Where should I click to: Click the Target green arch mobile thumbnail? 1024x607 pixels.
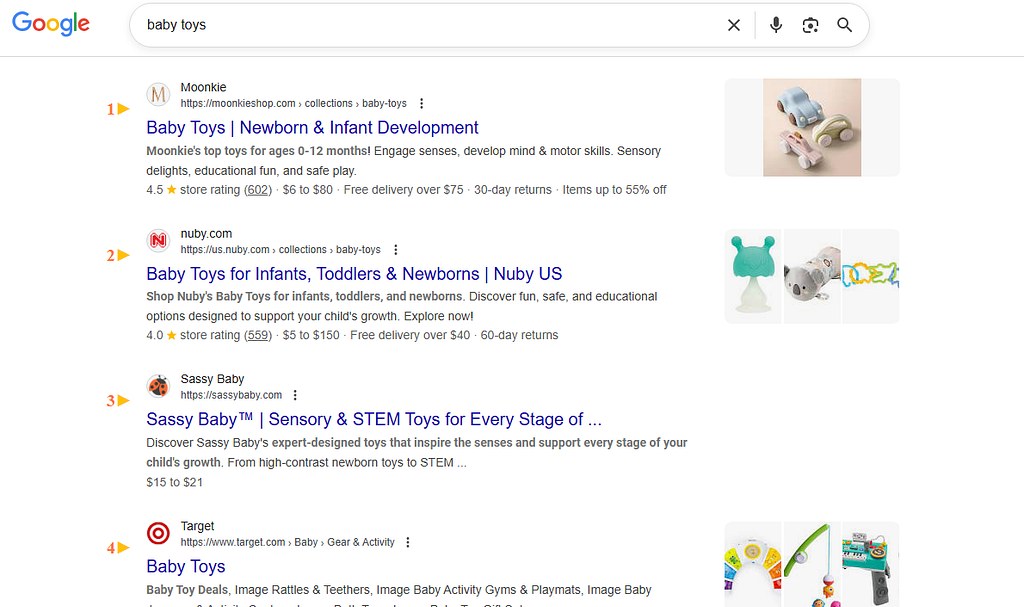[x=812, y=564]
